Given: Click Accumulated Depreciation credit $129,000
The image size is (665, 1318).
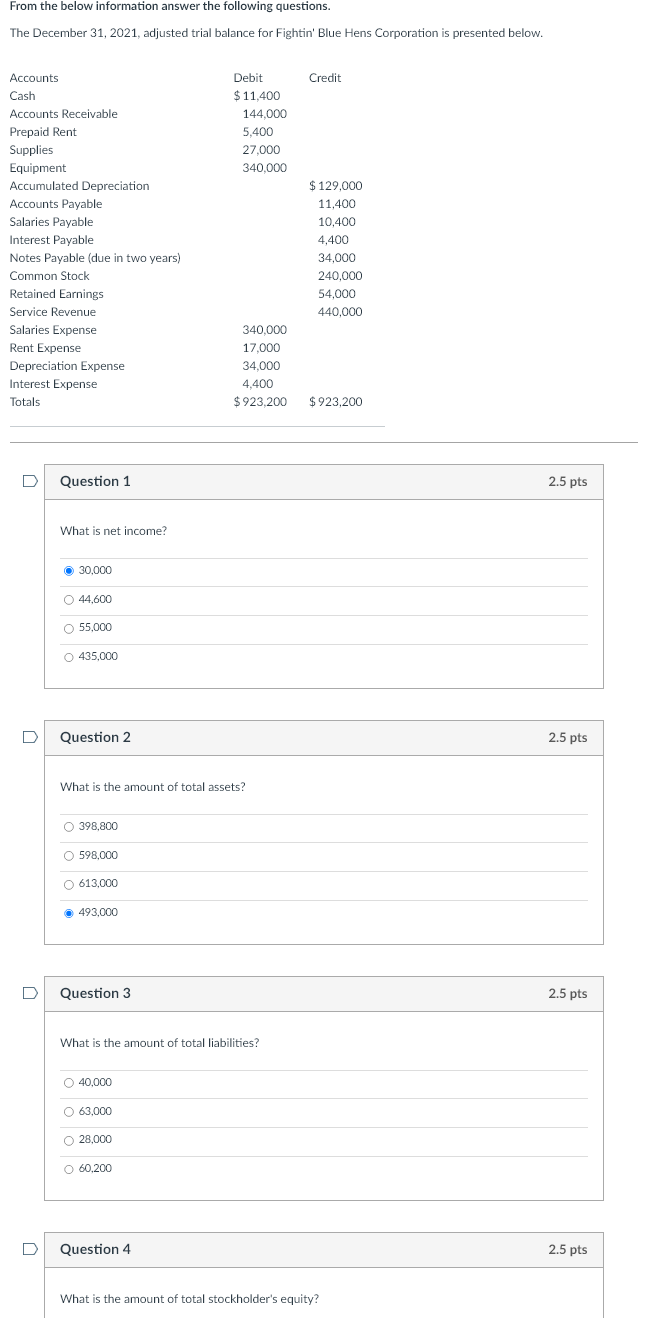Looking at the screenshot, I should (x=336, y=186).
